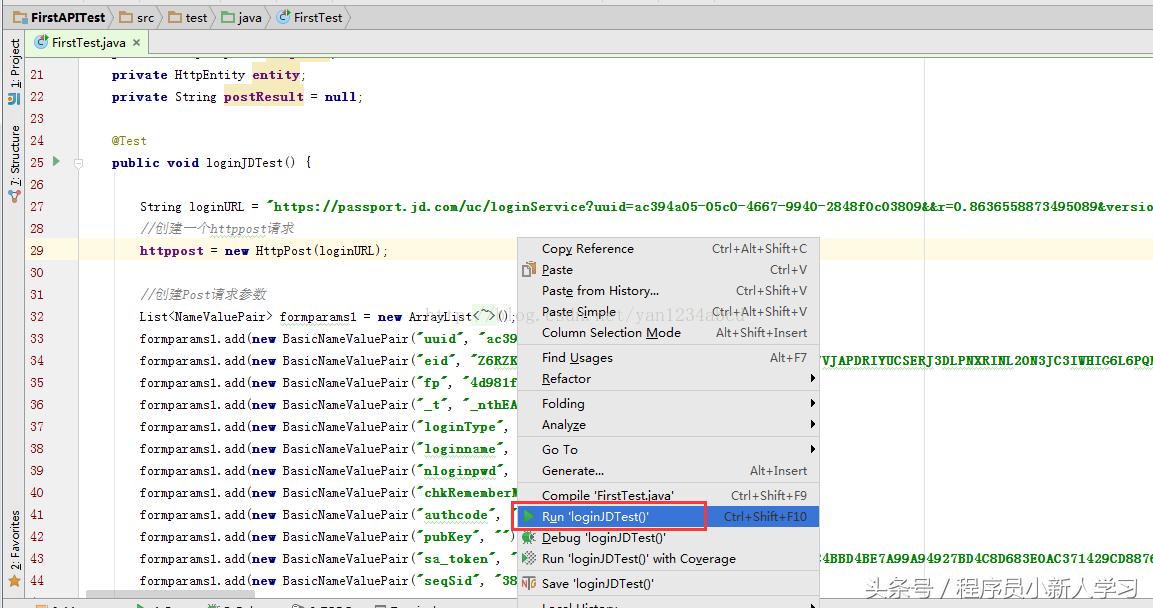Image resolution: width=1153 pixels, height=608 pixels.
Task: Click the Paste clipboard icon in context menu
Action: (x=530, y=269)
